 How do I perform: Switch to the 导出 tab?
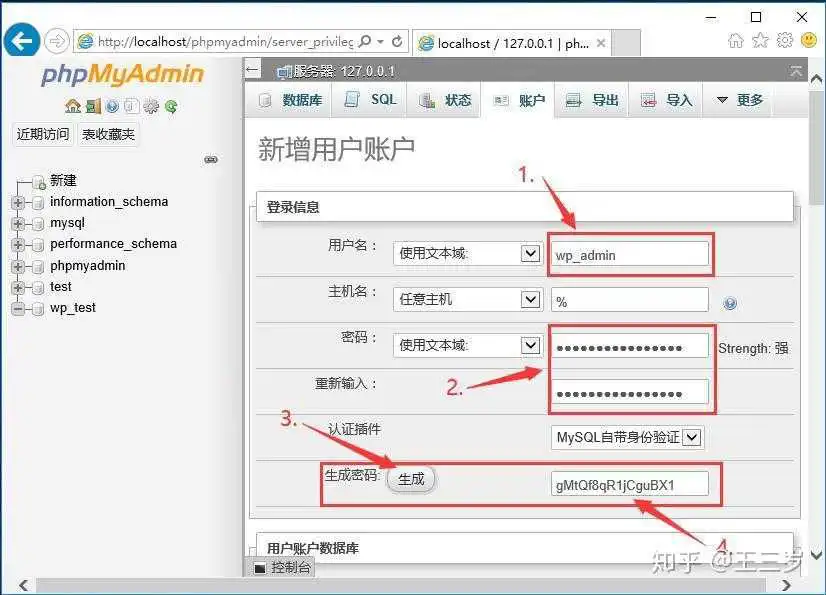click(592, 100)
